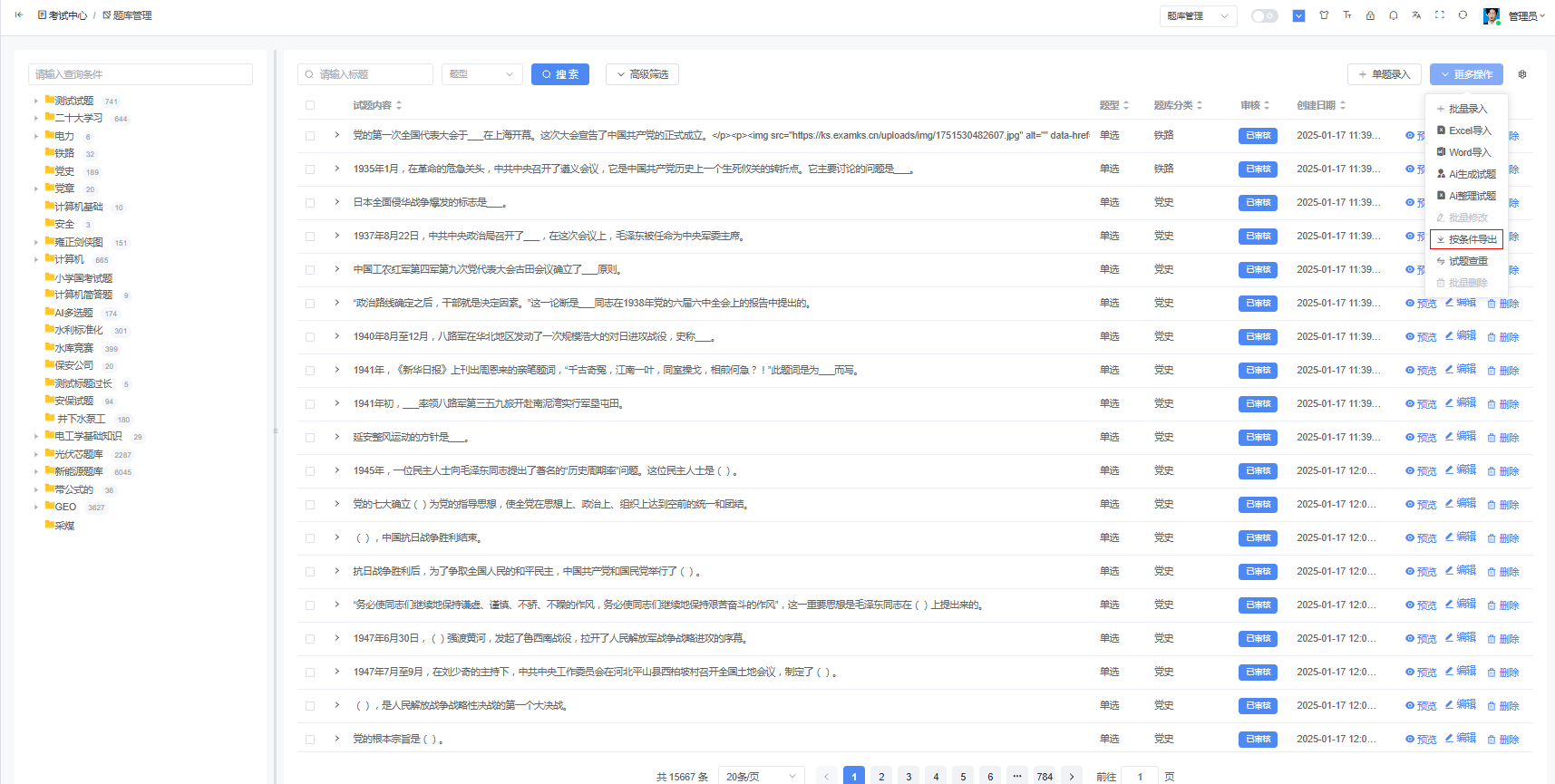Expand the 测试试题 folder tree node
Viewport: 1555px width, 784px height.
click(36, 102)
